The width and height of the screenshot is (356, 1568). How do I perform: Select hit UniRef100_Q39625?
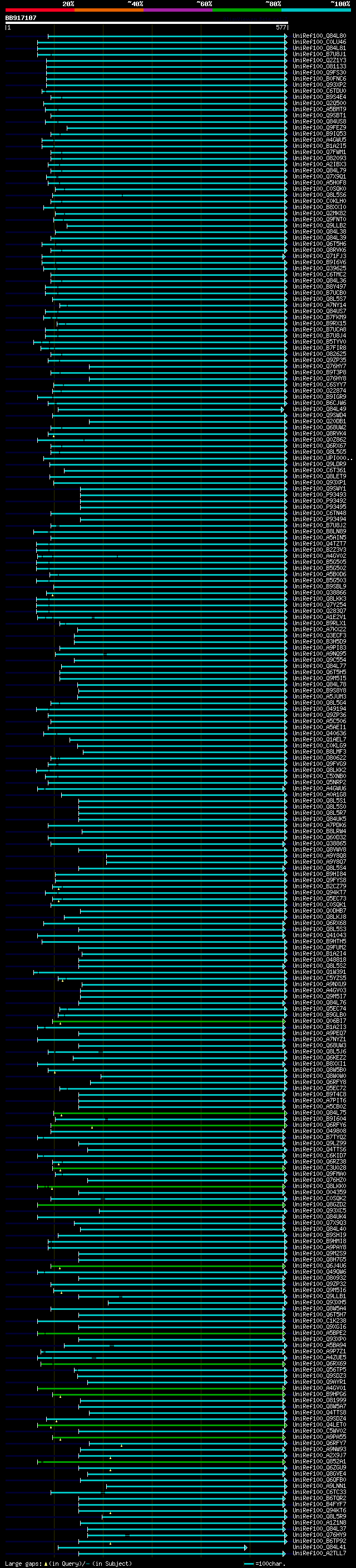(319, 269)
